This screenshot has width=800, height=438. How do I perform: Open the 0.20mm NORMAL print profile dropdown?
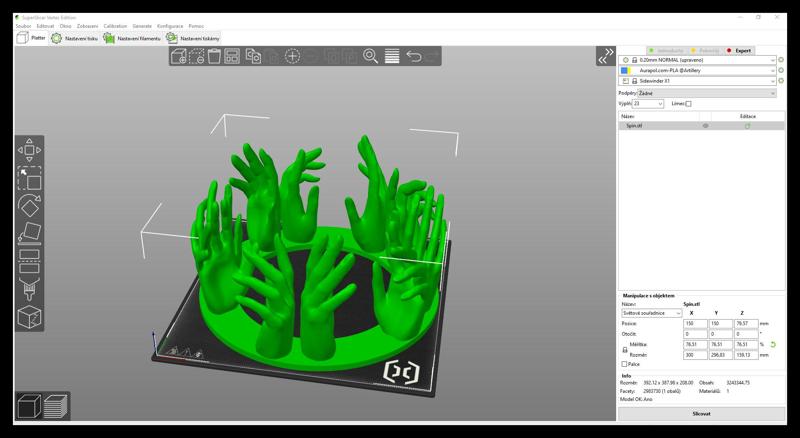697,60
